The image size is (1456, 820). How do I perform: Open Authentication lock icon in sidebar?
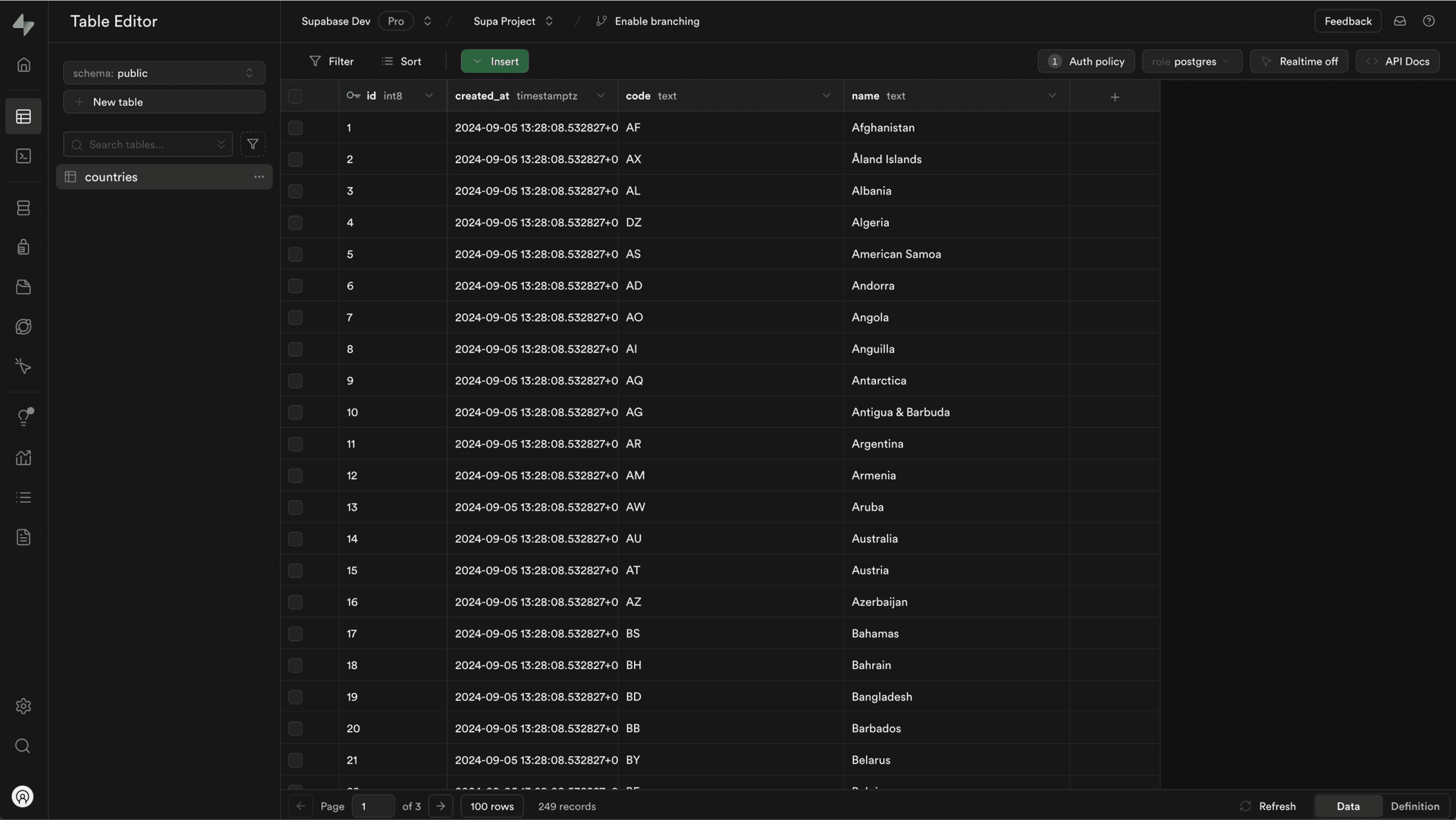click(24, 247)
